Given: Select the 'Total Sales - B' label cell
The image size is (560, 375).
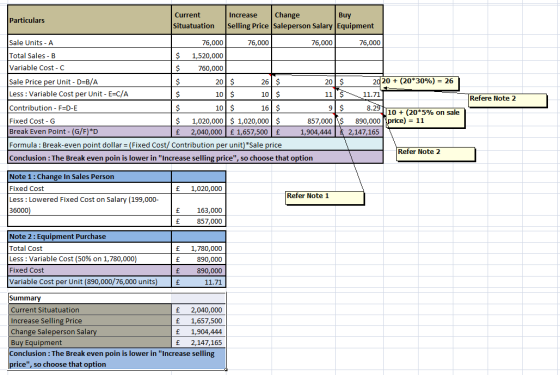Looking at the screenshot, I should (89, 55).
